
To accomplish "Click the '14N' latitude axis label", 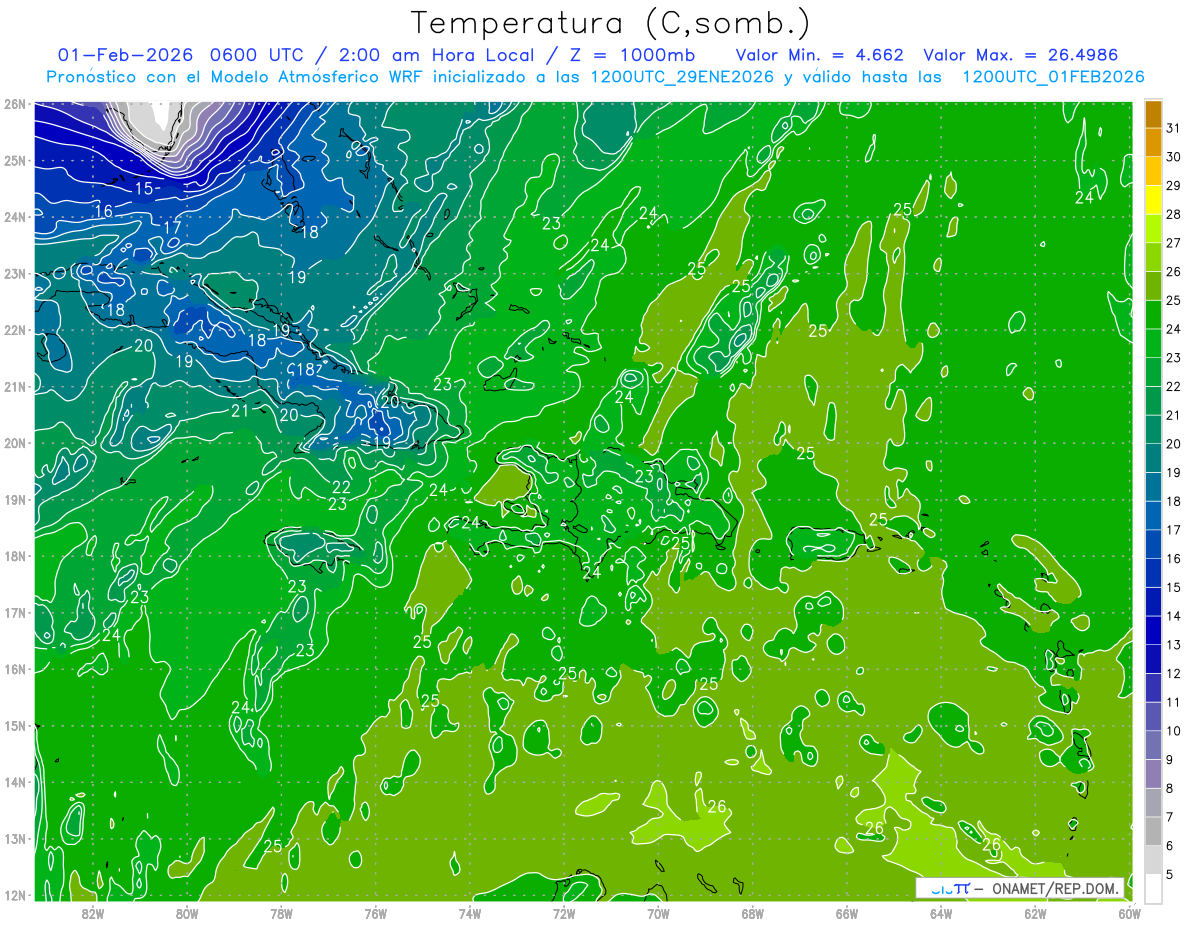I will 14,782.
